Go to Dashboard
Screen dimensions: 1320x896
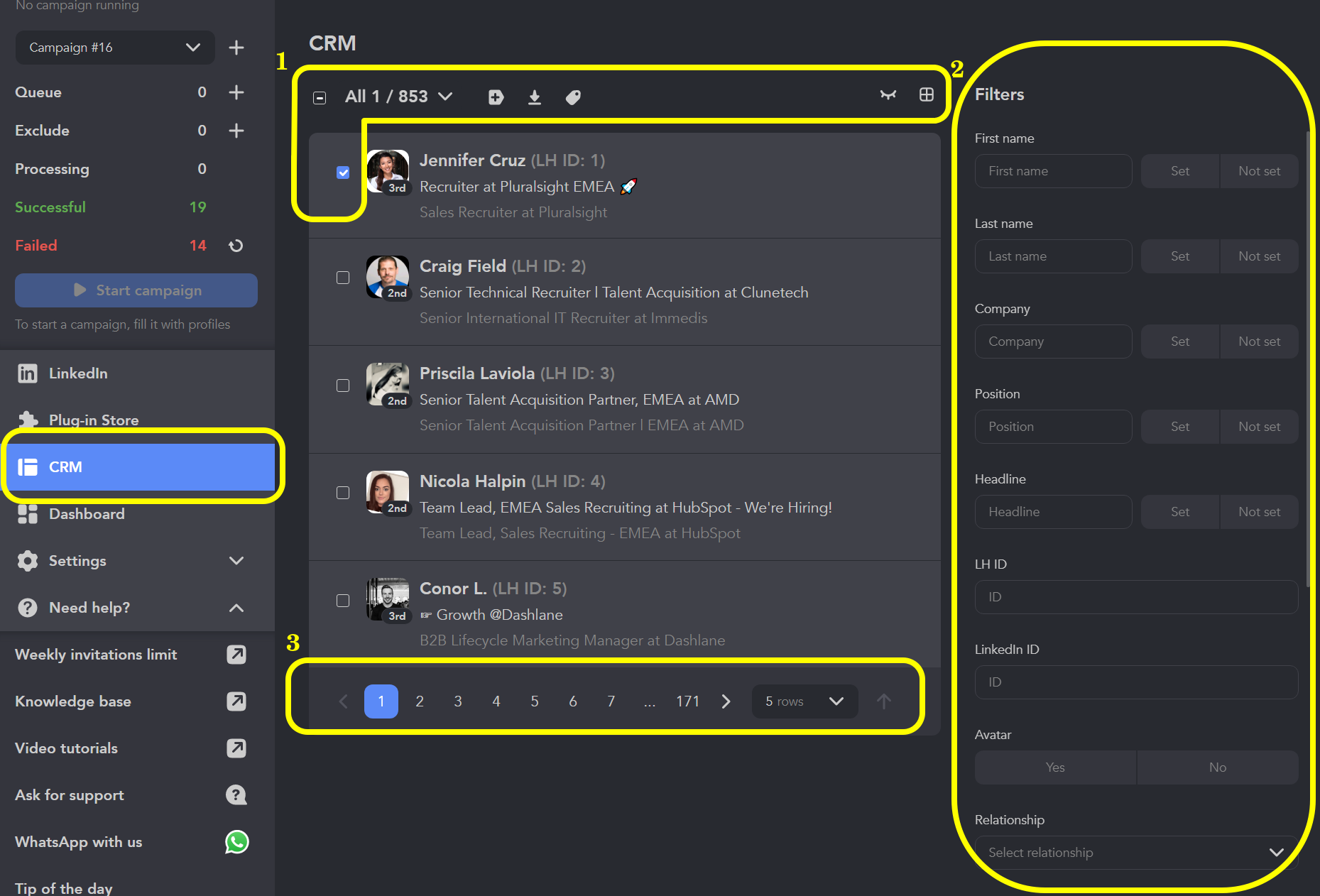point(138,514)
